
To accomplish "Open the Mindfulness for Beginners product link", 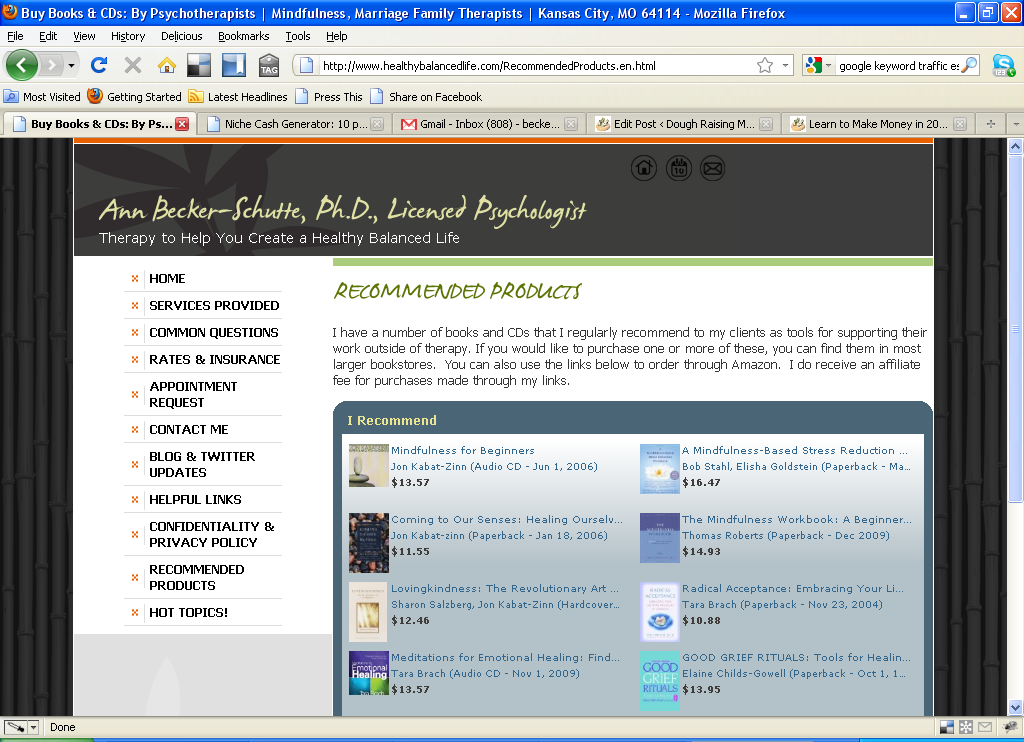I will (x=462, y=451).
